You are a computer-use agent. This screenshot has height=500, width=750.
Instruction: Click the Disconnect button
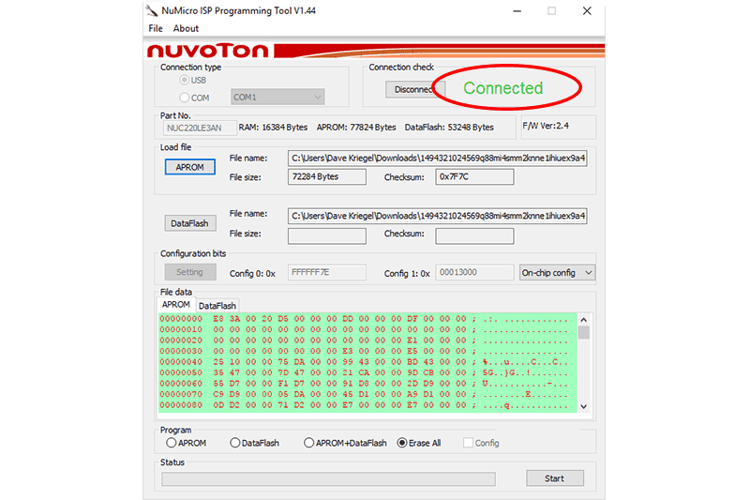415,89
